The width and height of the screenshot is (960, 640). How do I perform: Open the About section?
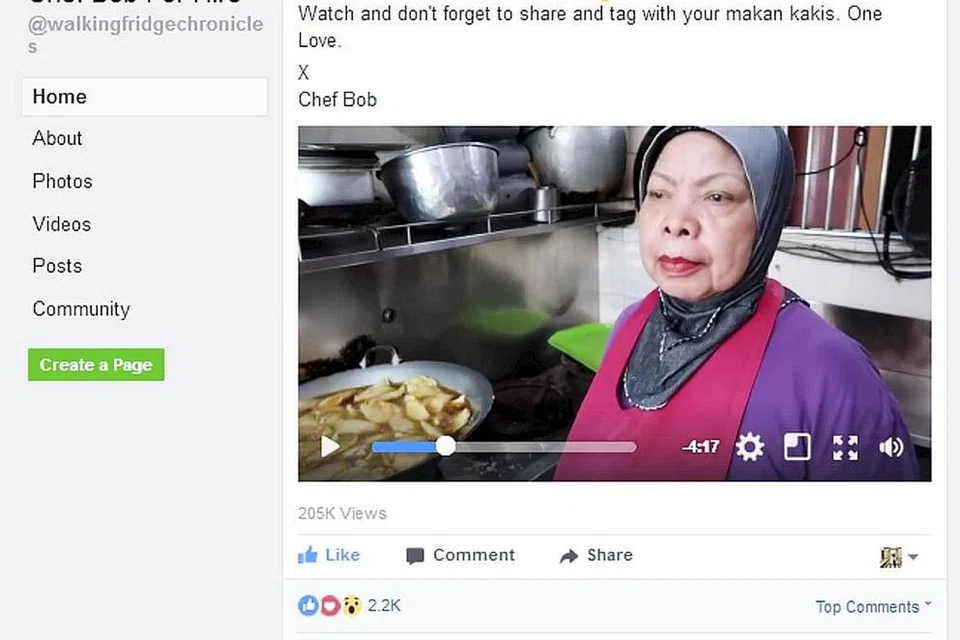coord(58,138)
